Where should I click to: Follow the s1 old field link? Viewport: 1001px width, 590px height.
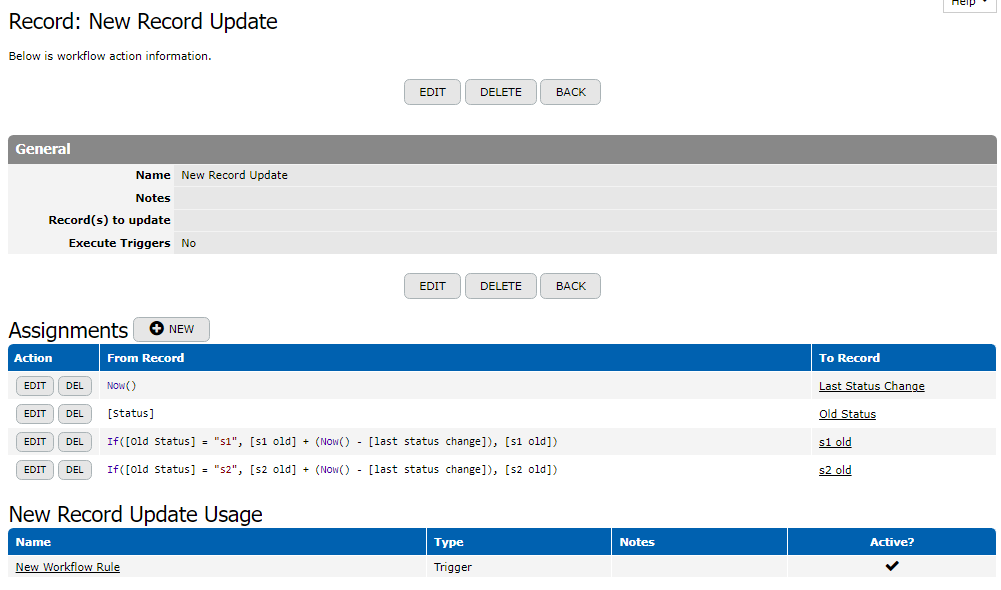(x=835, y=442)
